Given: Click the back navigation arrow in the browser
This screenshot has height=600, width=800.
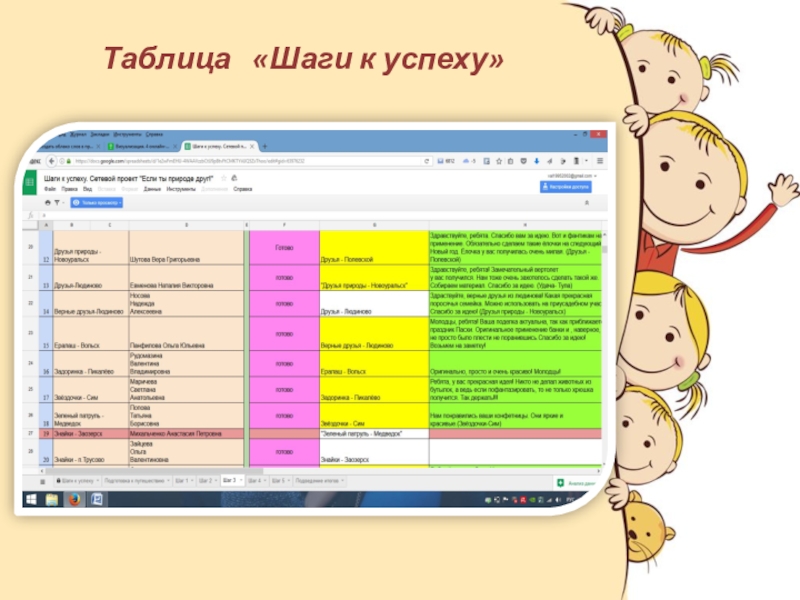Looking at the screenshot, I should [x=53, y=159].
